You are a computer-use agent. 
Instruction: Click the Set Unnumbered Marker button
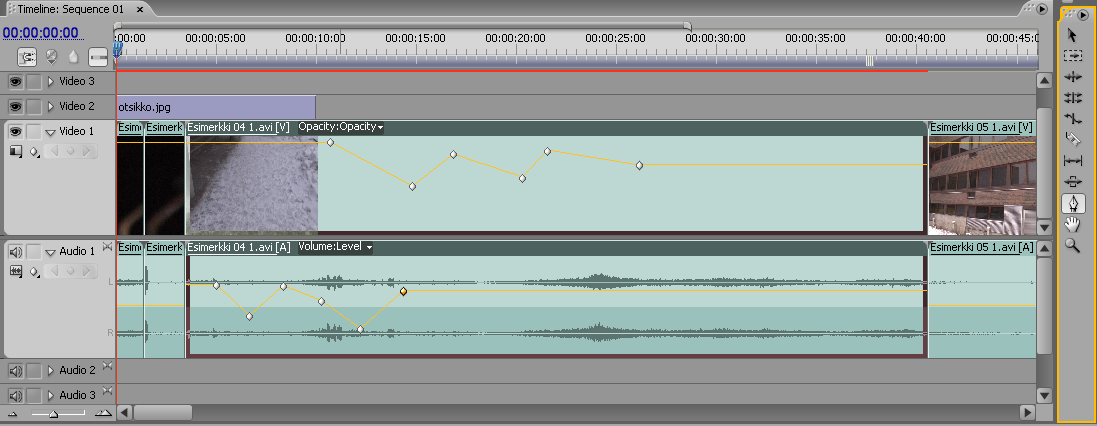73,57
